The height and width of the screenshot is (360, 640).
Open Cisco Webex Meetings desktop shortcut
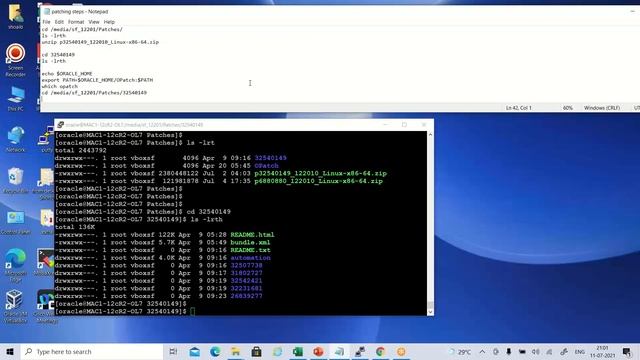(47, 306)
